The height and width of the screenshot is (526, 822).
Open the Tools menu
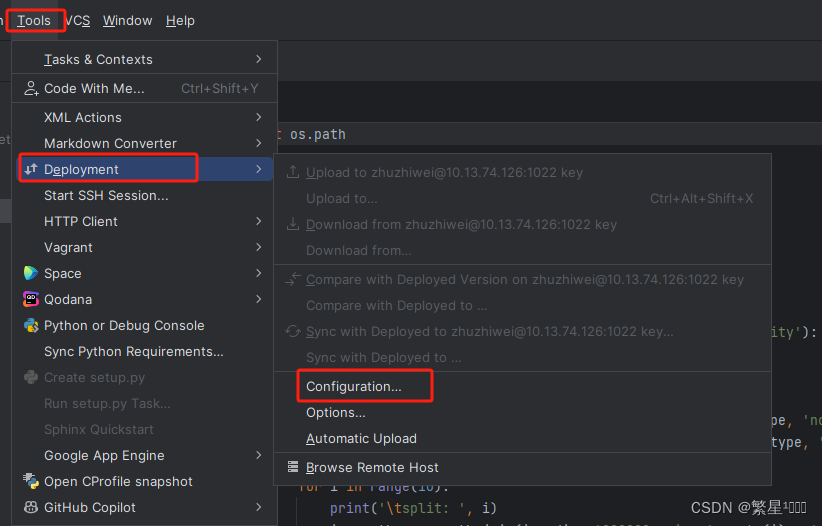pyautogui.click(x=34, y=21)
